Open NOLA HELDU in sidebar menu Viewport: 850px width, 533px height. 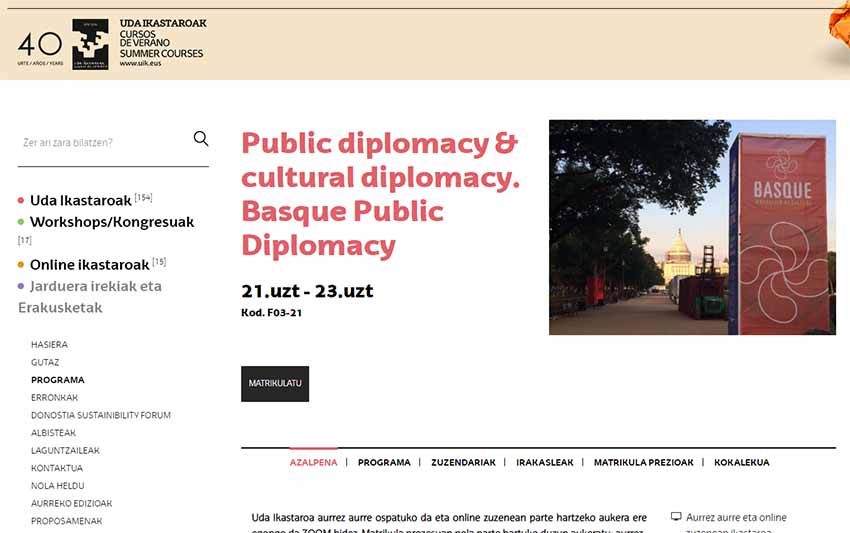pos(57,486)
